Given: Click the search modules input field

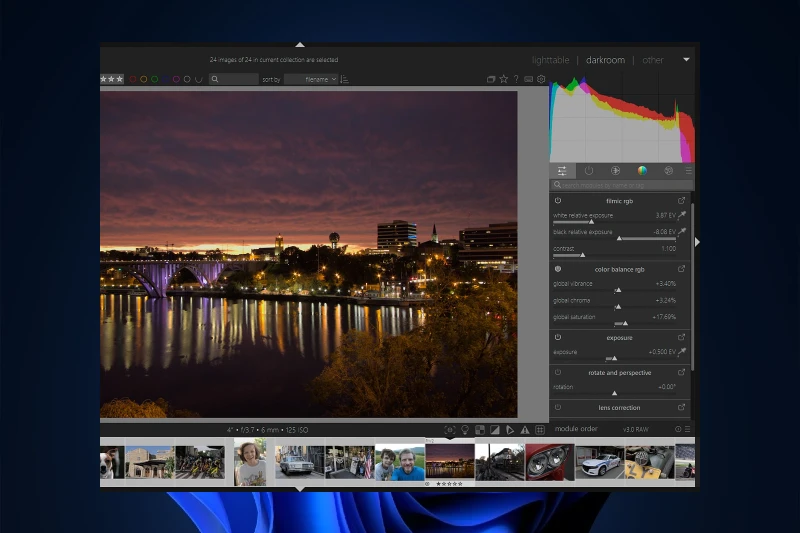Looking at the screenshot, I should tap(621, 185).
